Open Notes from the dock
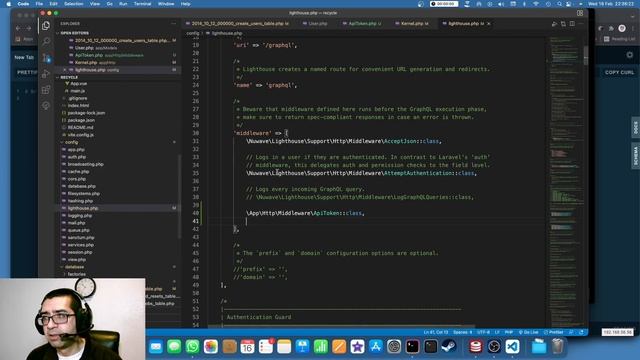This screenshot has height=360, width=640. [284, 347]
